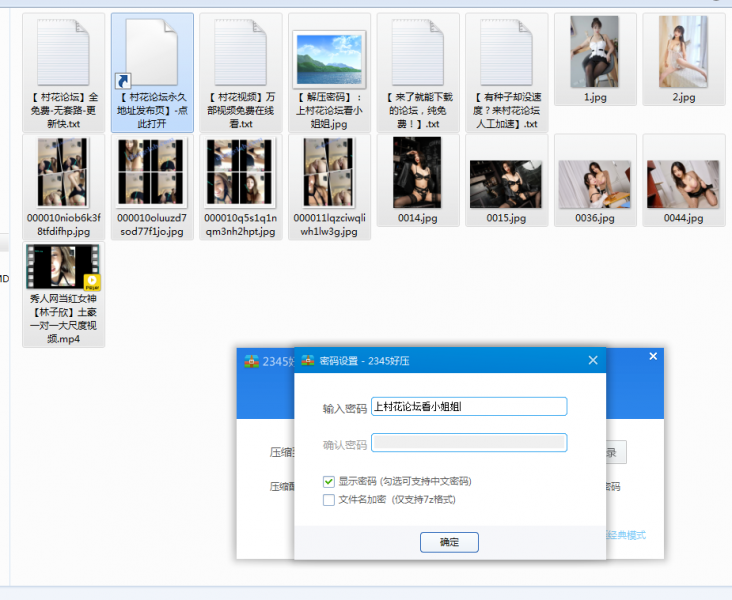
Task: Select the 解压密码 jpg file with landscape thumbnail
Action: point(329,58)
